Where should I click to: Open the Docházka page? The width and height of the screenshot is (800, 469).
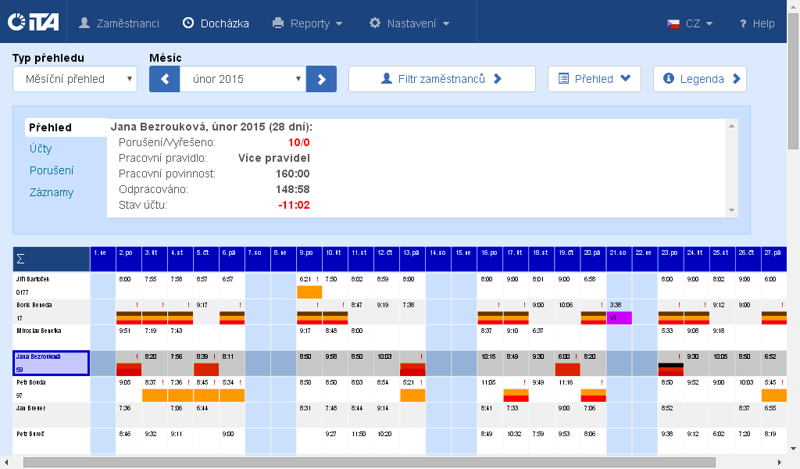point(215,23)
